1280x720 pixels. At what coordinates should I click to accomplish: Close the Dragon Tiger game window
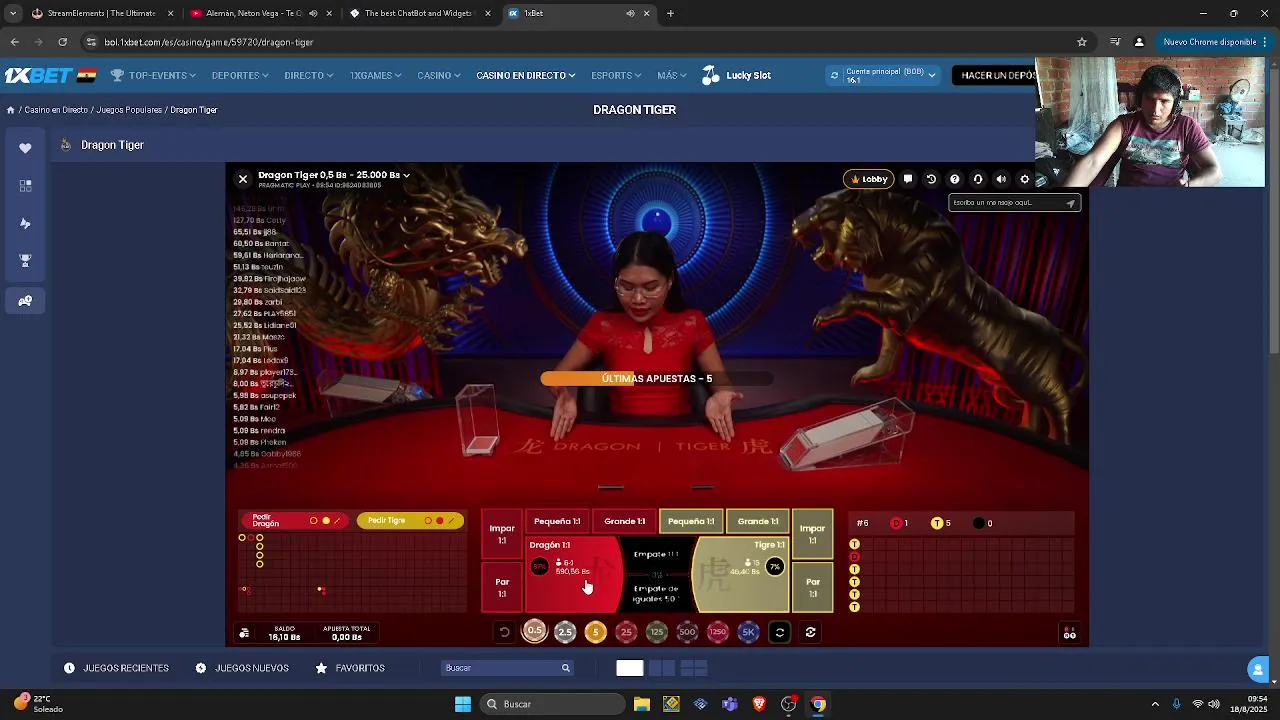click(243, 179)
